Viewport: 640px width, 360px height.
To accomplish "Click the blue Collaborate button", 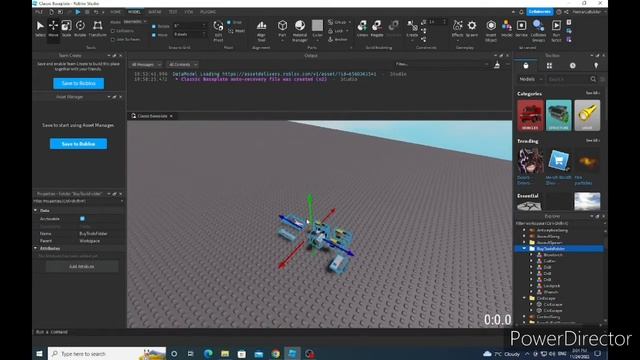I will 540,12.
